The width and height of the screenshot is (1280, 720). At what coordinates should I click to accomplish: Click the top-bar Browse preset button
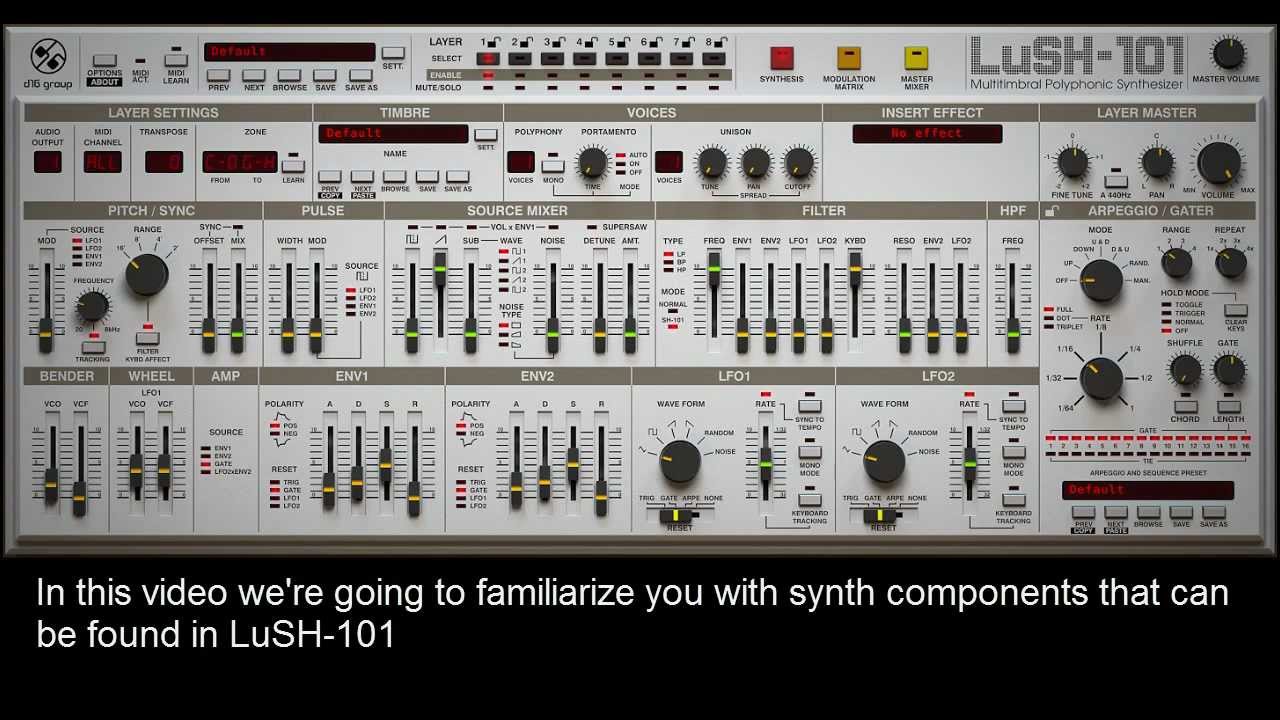pyautogui.click(x=289, y=75)
